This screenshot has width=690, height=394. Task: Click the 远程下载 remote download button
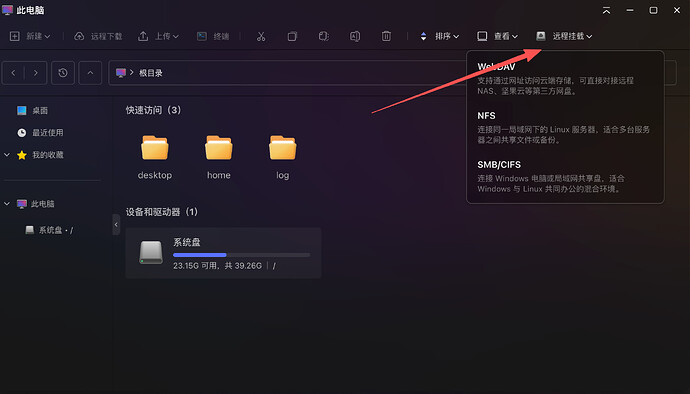[98, 36]
